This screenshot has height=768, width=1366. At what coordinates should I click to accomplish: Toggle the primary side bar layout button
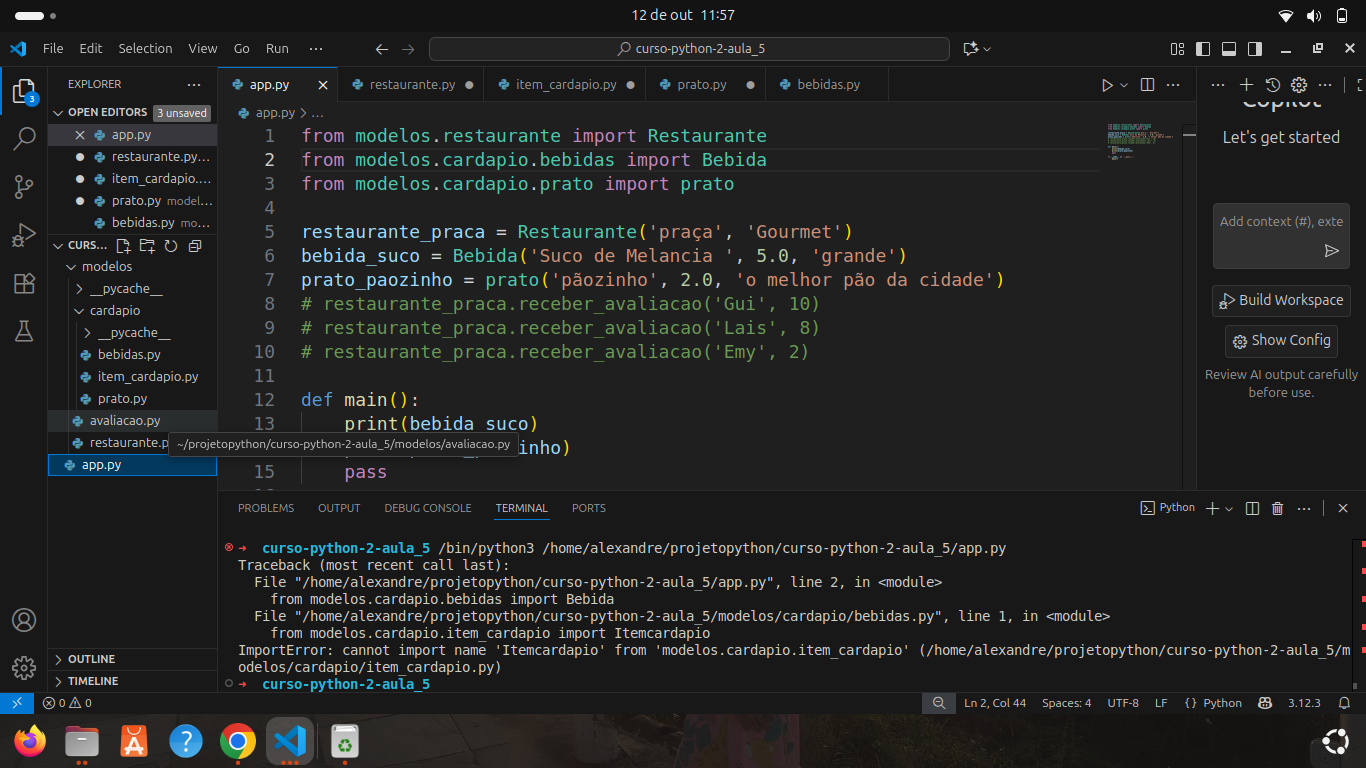1203,48
